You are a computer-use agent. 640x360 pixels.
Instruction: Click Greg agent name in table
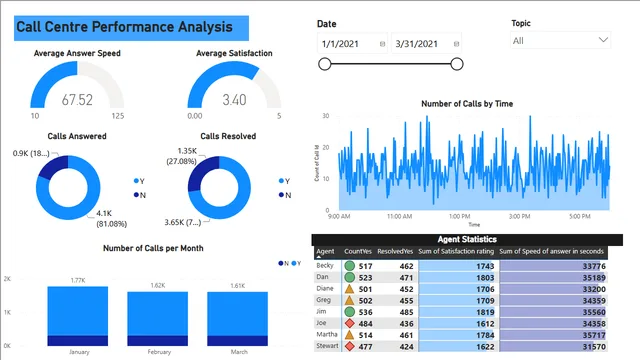[x=323, y=300]
